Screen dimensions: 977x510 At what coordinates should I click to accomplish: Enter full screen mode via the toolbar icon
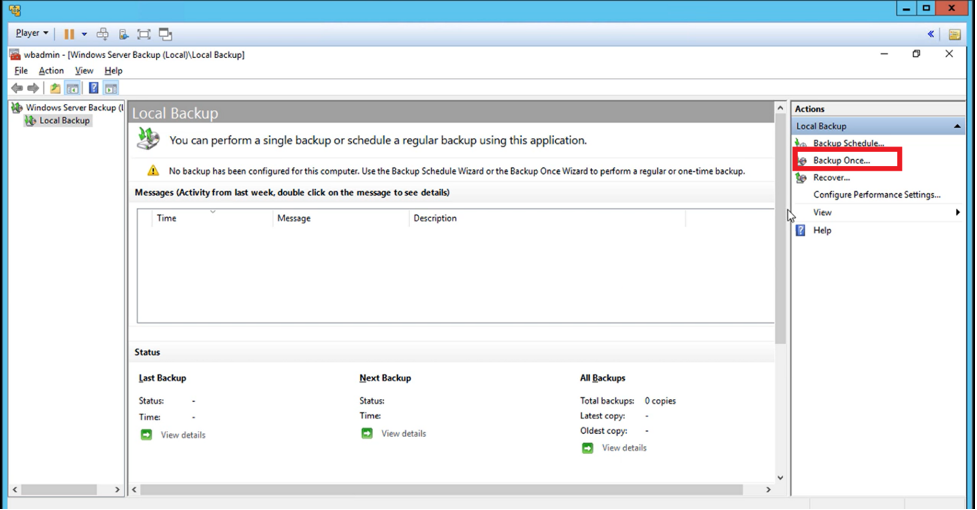144,33
